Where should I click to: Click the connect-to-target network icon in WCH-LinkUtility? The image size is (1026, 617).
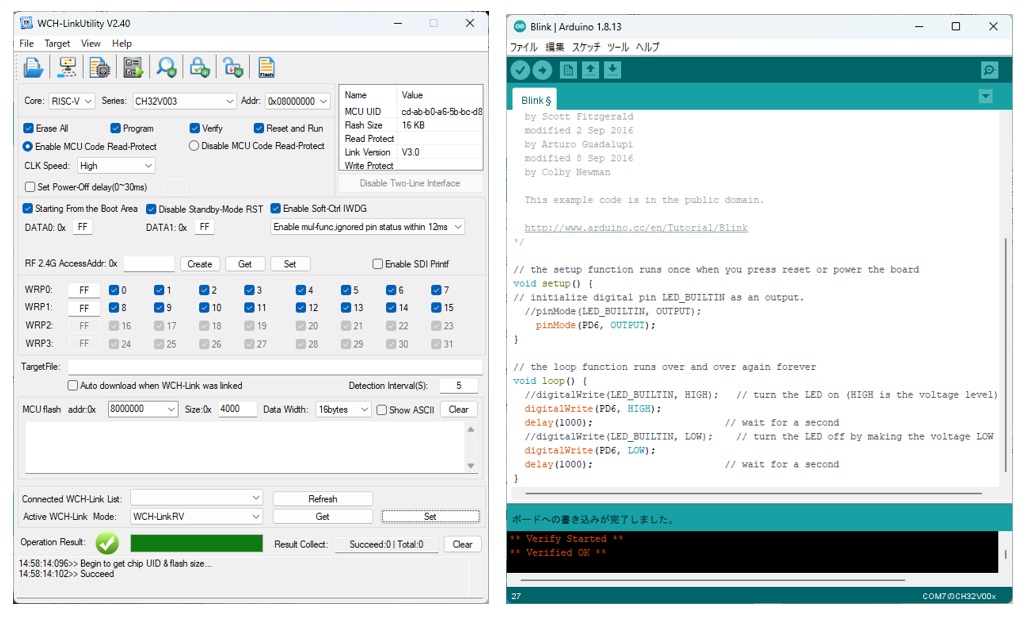67,67
